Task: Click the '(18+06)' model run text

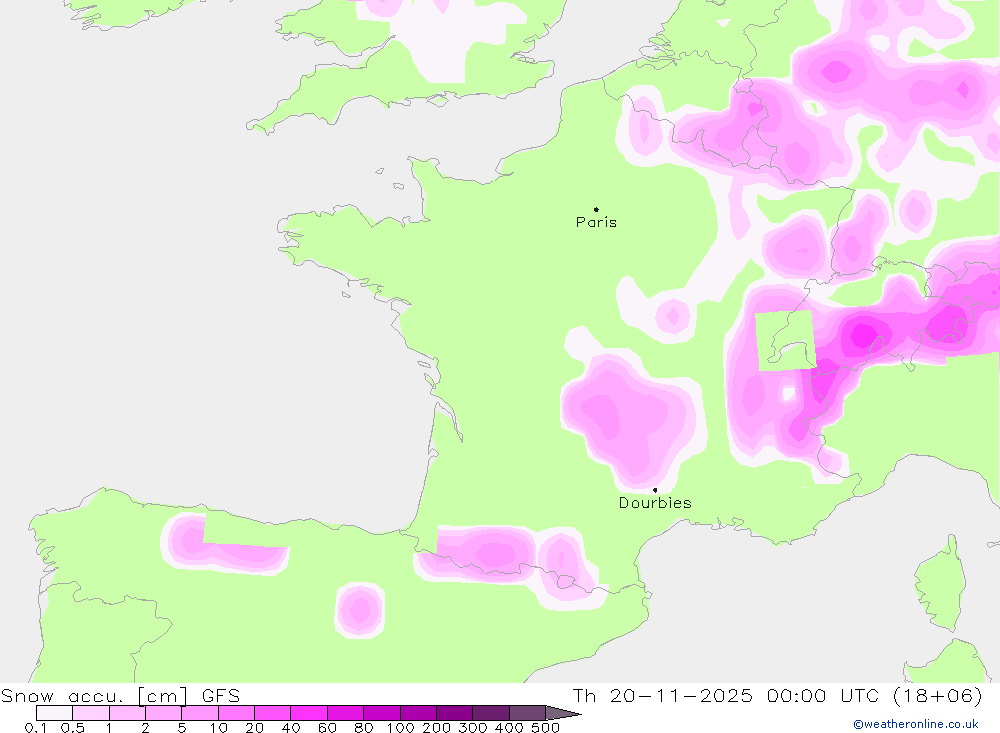Action: [937, 695]
